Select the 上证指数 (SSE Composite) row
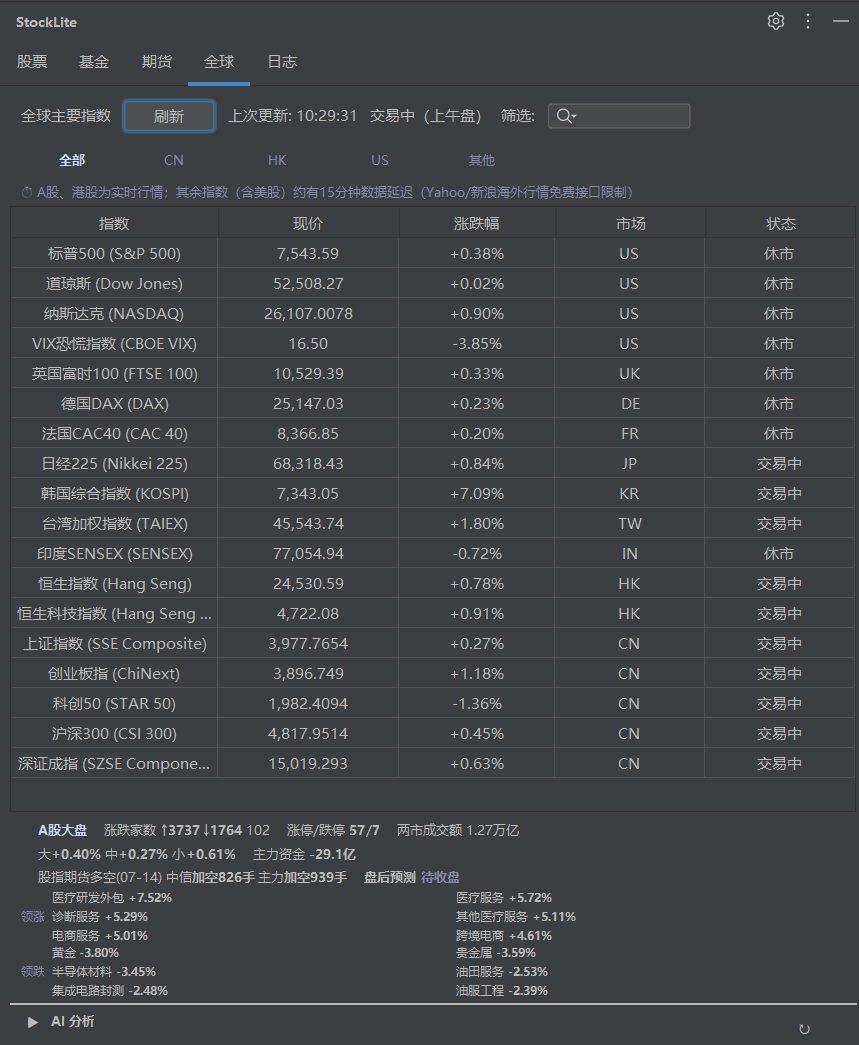The height and width of the screenshot is (1045, 859). point(432,643)
